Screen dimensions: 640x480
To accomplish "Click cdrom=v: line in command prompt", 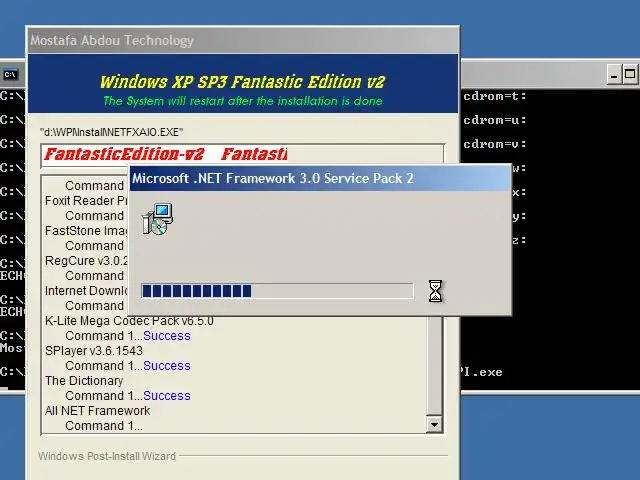I will 495,144.
